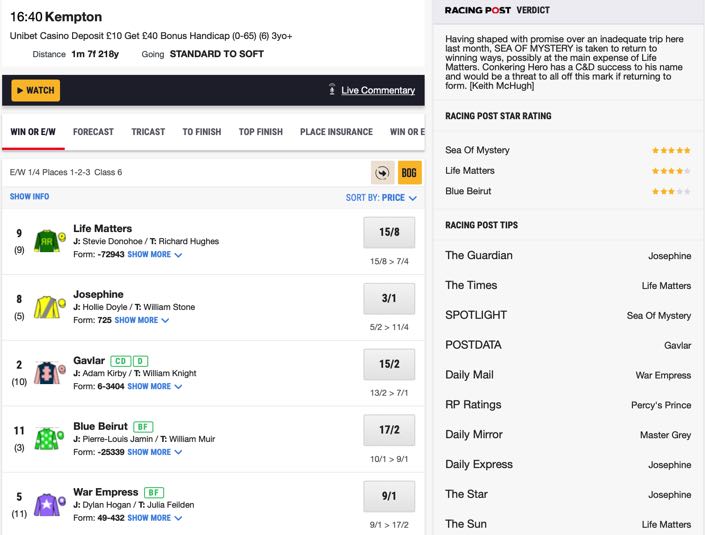705x535 pixels.
Task: Switch to the Place Insurance tab
Action: pyautogui.click(x=336, y=132)
